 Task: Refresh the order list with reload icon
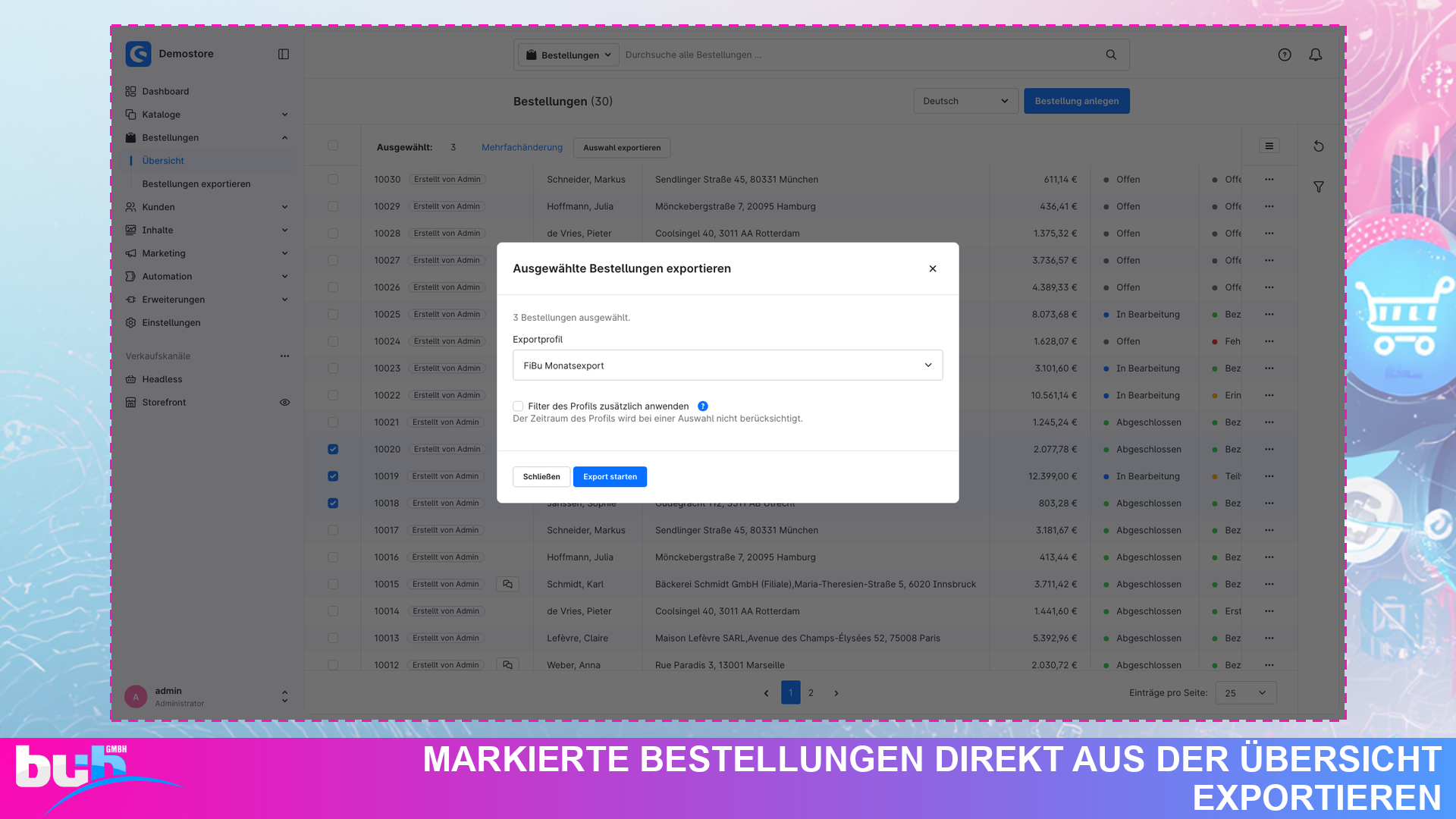[1319, 146]
